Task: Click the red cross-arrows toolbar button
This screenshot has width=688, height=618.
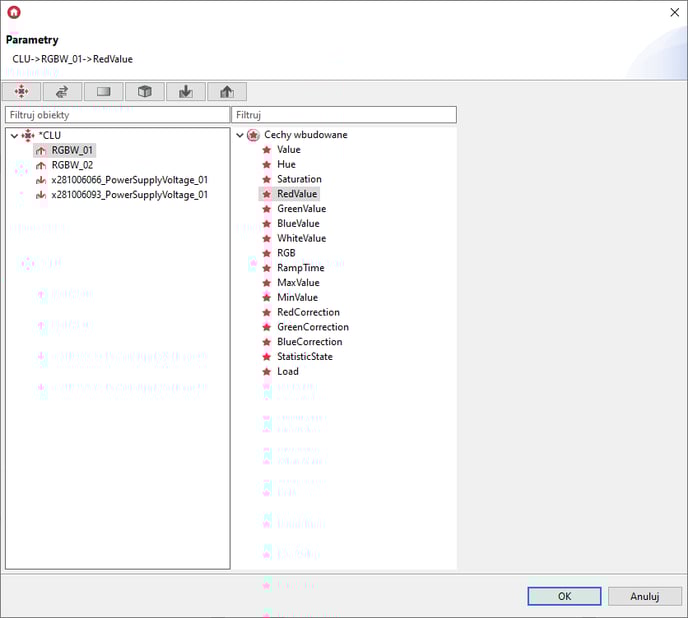Action: (x=23, y=92)
